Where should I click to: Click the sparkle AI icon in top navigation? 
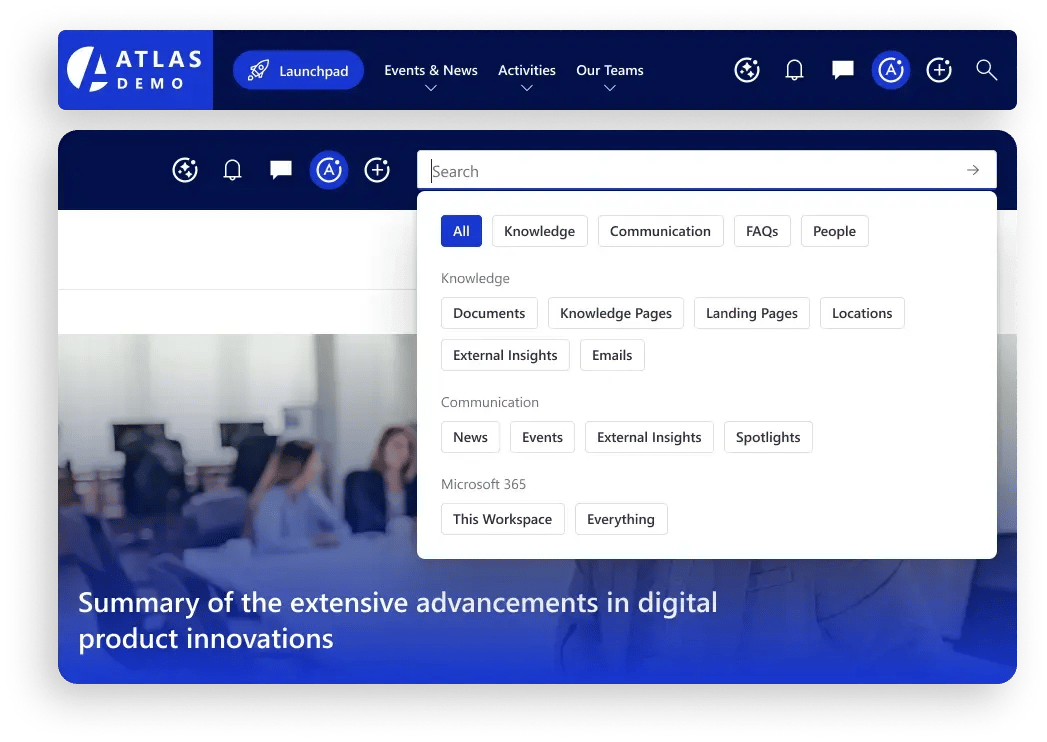coord(746,70)
